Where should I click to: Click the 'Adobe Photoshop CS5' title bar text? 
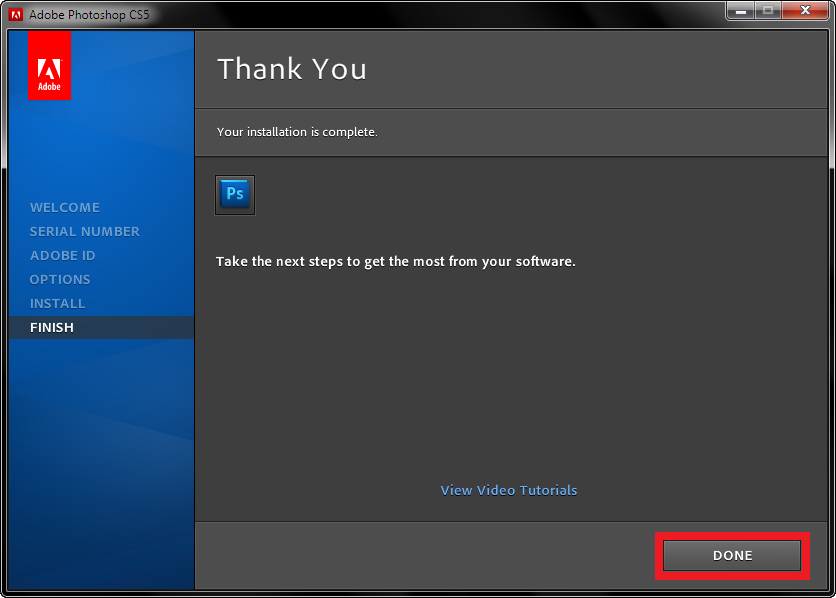click(x=89, y=15)
